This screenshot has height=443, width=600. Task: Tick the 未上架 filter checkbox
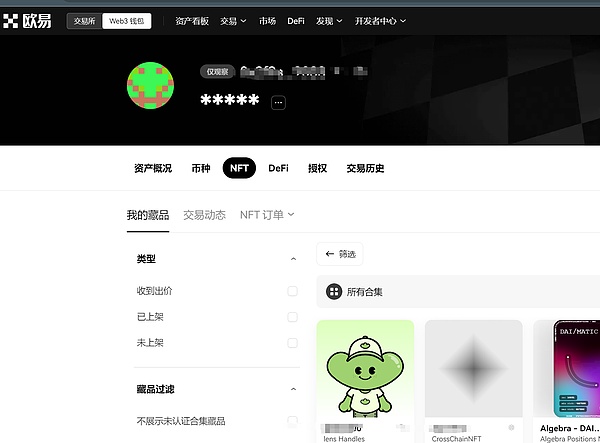(x=292, y=343)
